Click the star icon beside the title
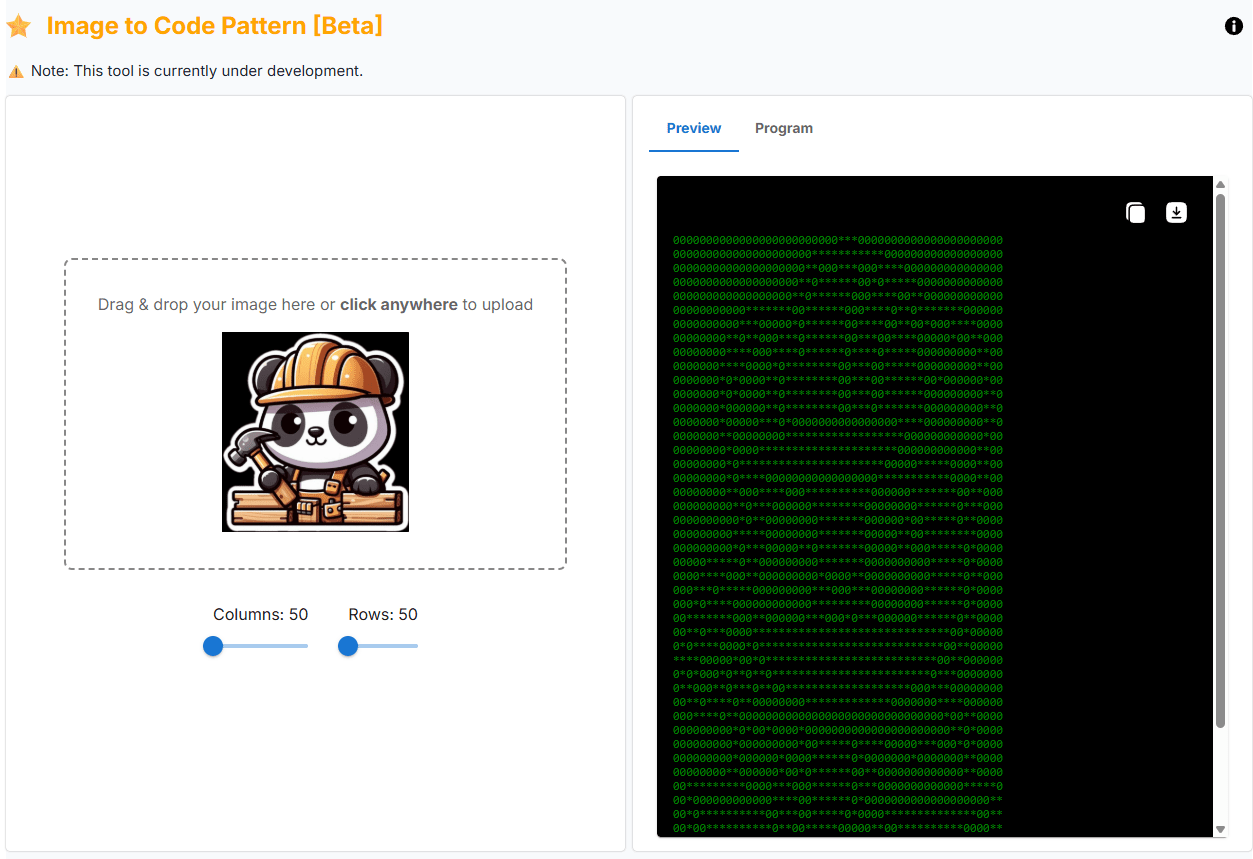Screen dimensions: 1253x859 click(x=19, y=25)
